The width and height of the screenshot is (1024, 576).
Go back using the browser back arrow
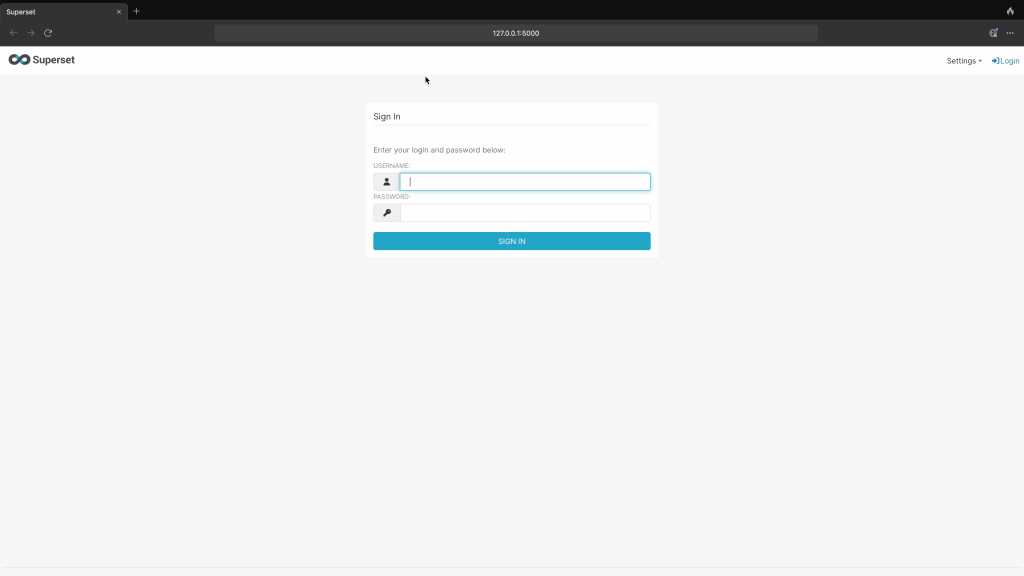coord(13,33)
